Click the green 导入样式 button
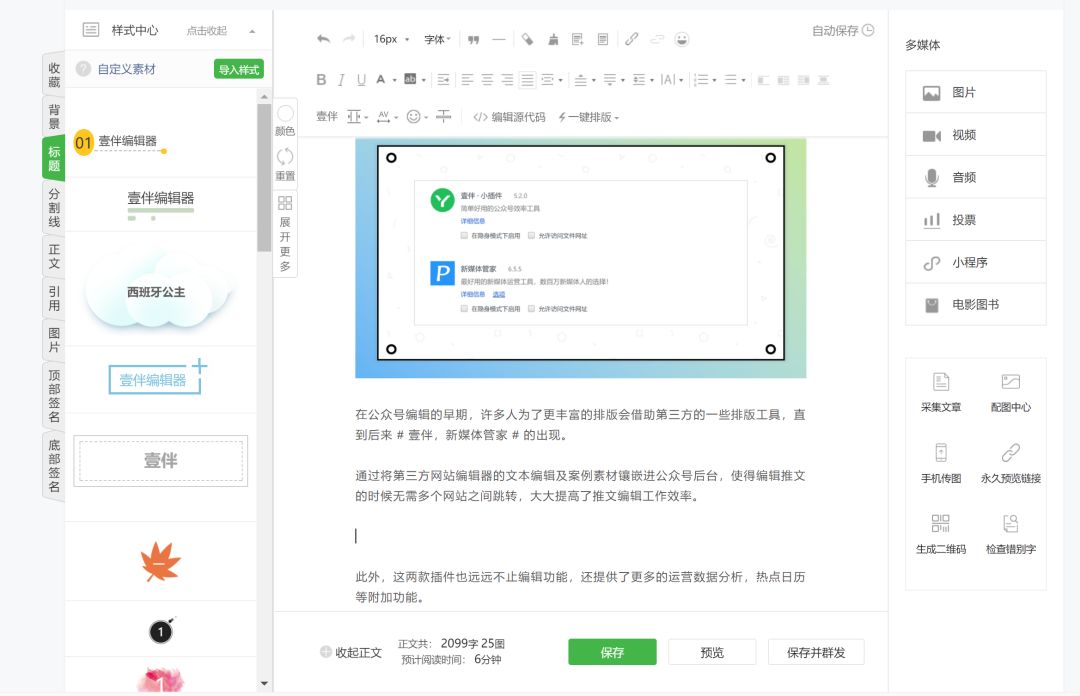 [x=238, y=70]
